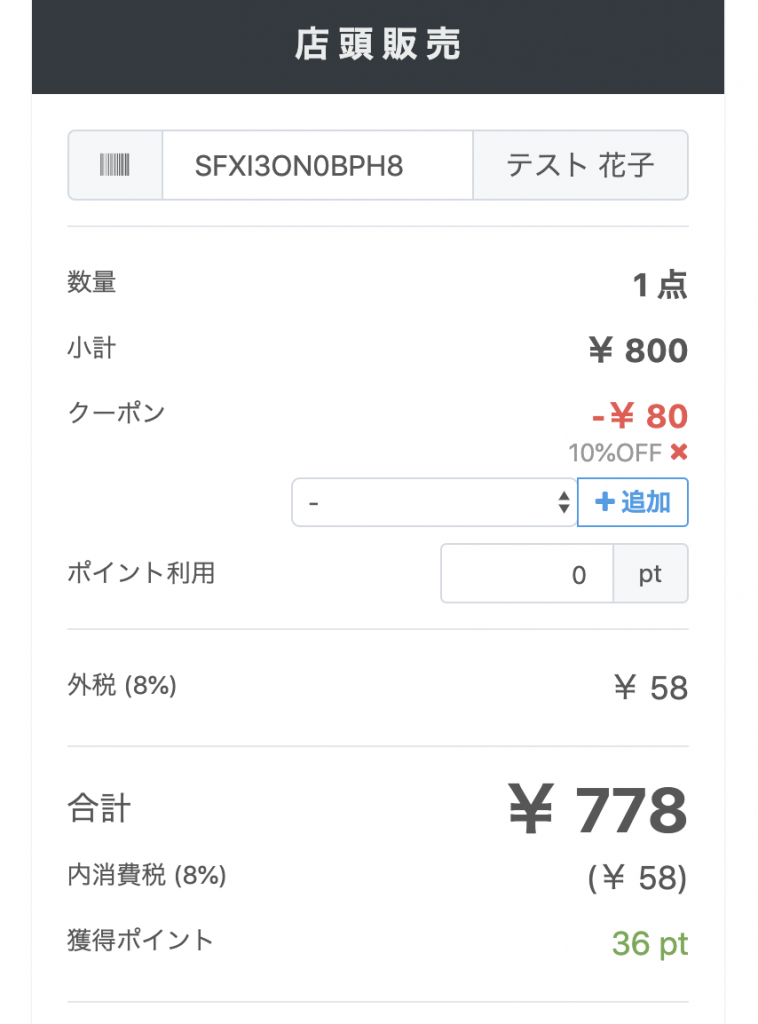This screenshot has height=1024, width=758.
Task: Click the customer name テスト 花子
Action: click(x=580, y=165)
